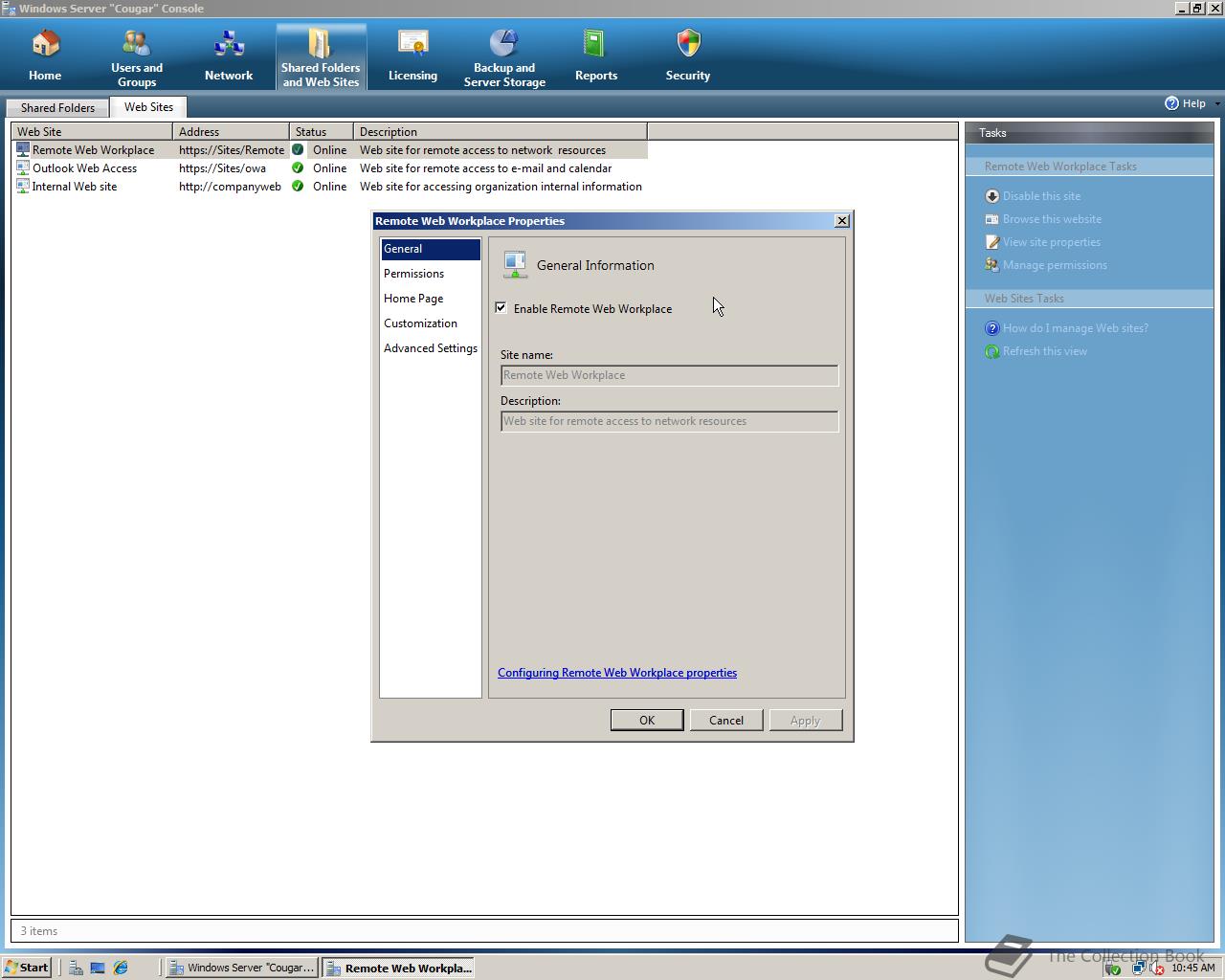Click the 10:45 AM system clock

(1192, 968)
